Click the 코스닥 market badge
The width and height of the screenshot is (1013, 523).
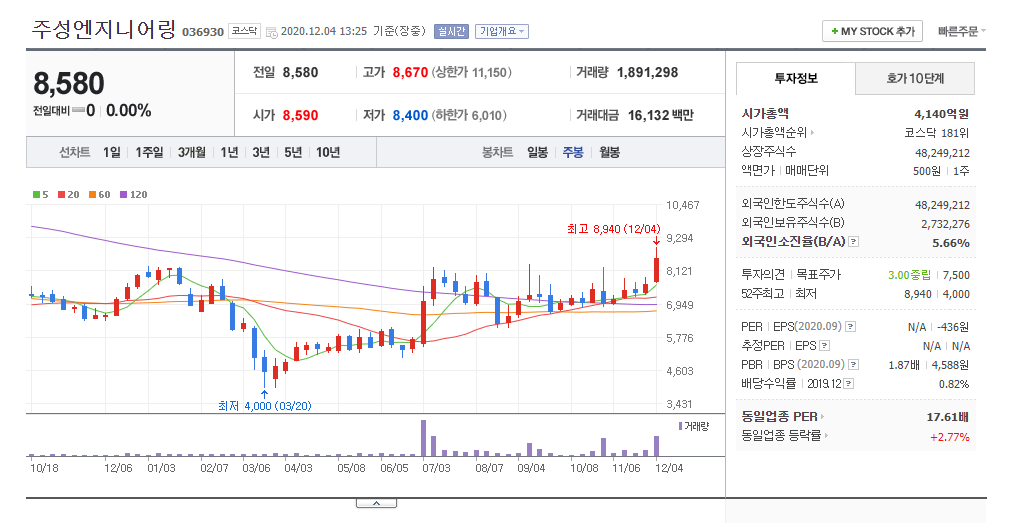pos(244,31)
